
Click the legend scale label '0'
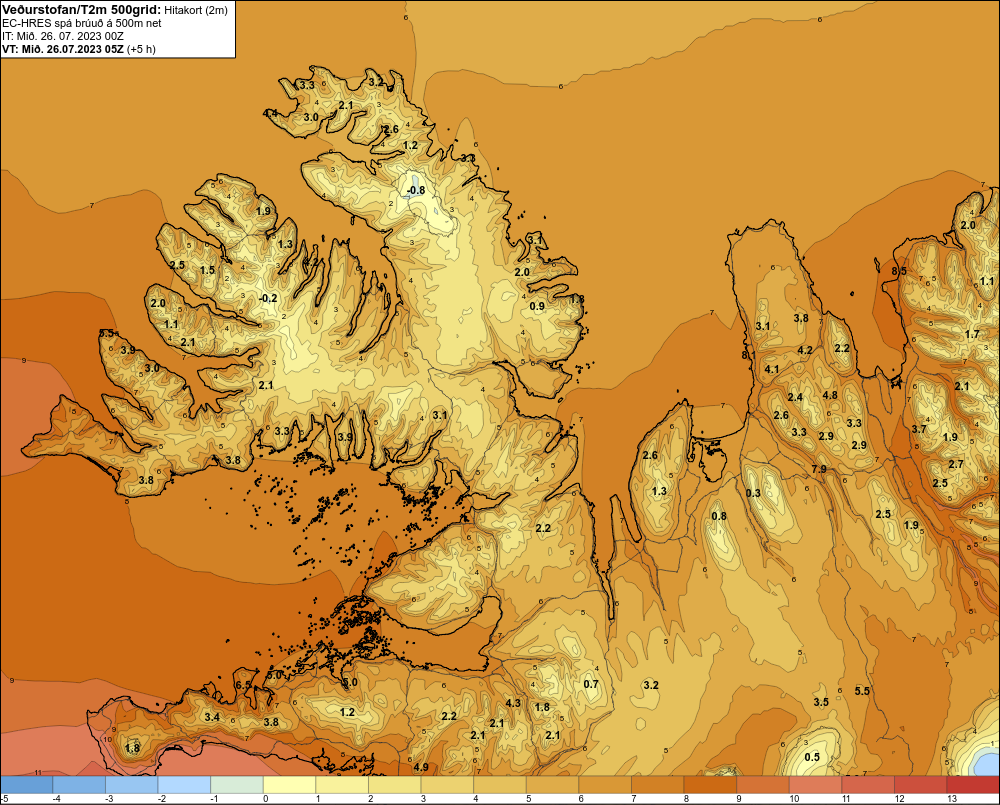[266, 799]
